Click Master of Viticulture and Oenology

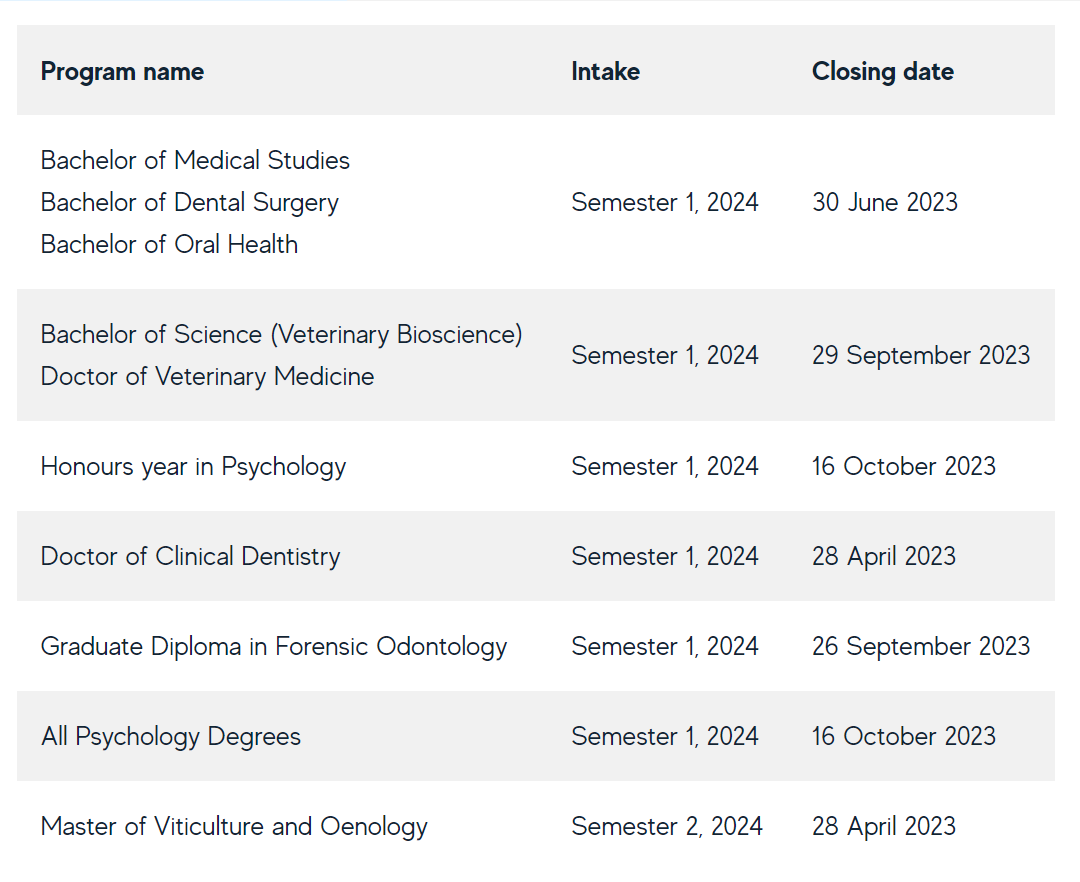[x=234, y=826]
